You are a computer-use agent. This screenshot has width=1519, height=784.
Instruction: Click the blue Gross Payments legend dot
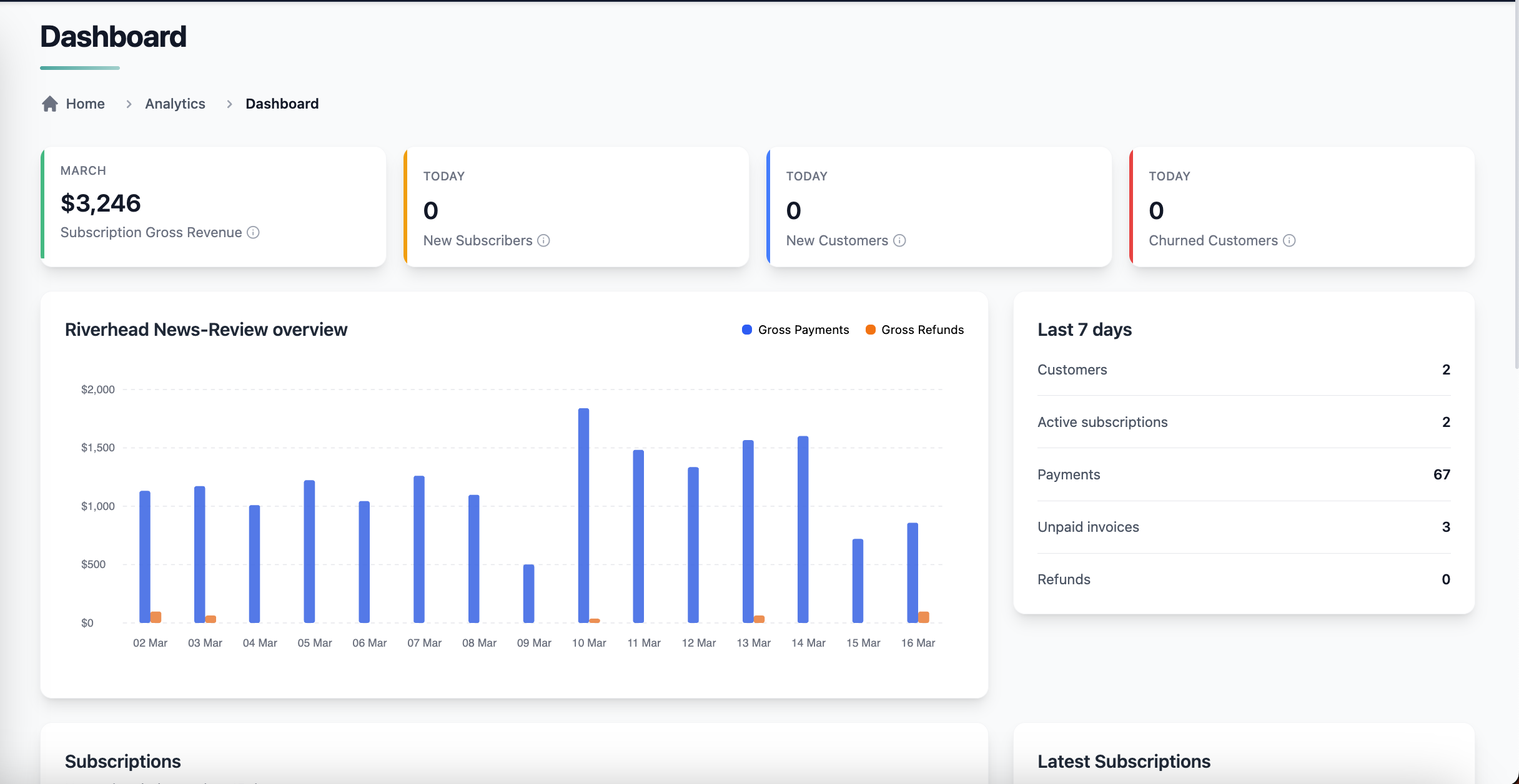coord(747,330)
